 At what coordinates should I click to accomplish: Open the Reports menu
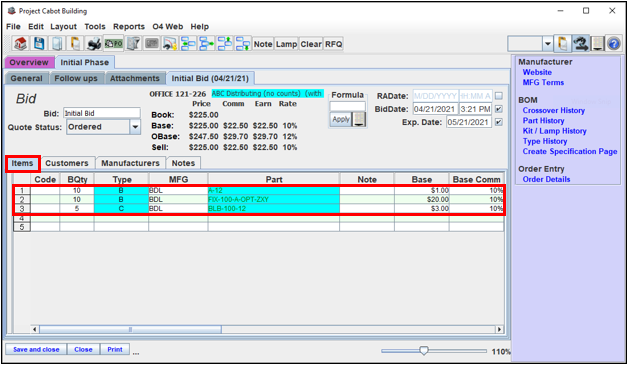129,26
